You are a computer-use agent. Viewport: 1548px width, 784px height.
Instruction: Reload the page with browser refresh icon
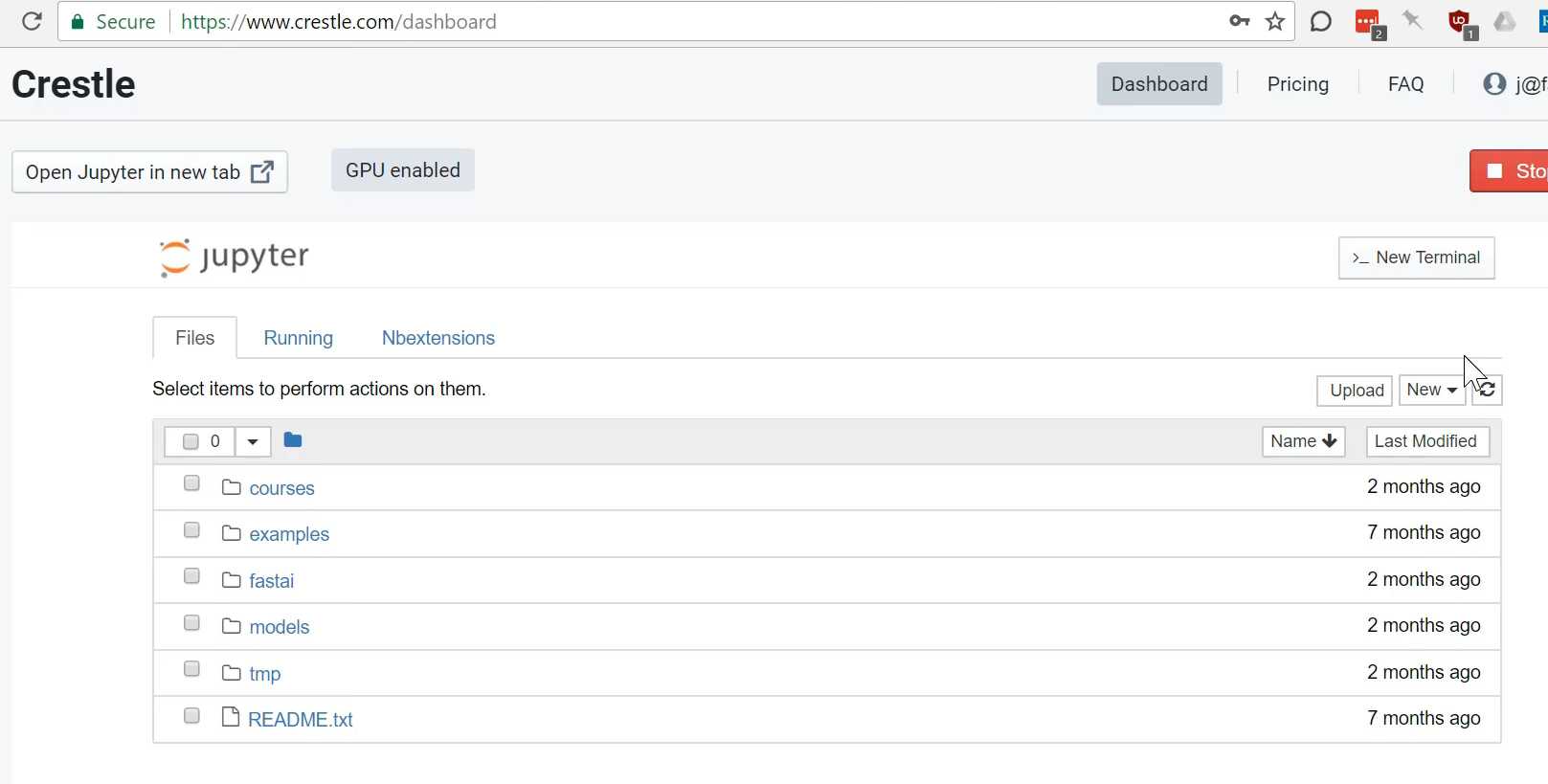pos(32,21)
